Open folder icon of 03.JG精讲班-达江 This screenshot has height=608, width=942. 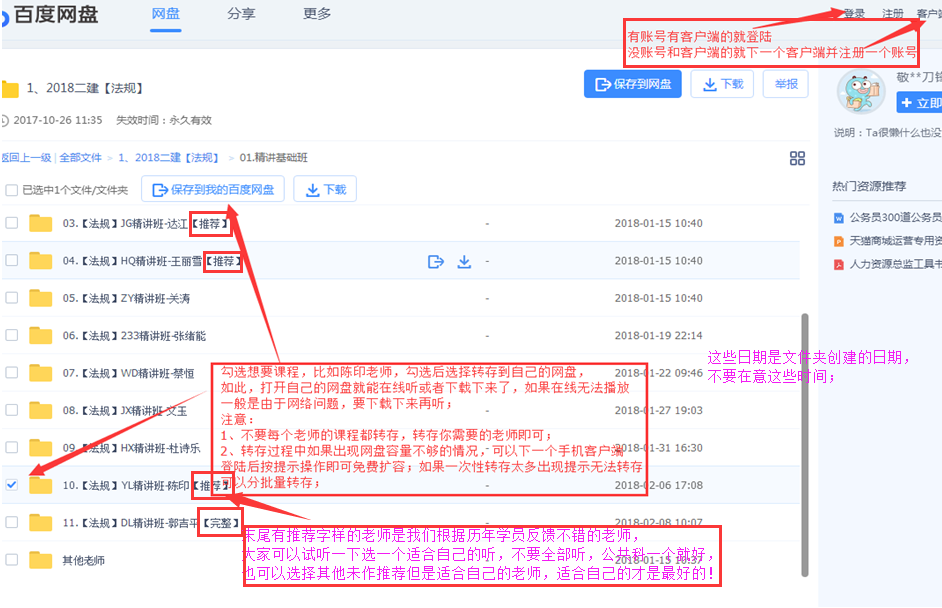(x=40, y=223)
